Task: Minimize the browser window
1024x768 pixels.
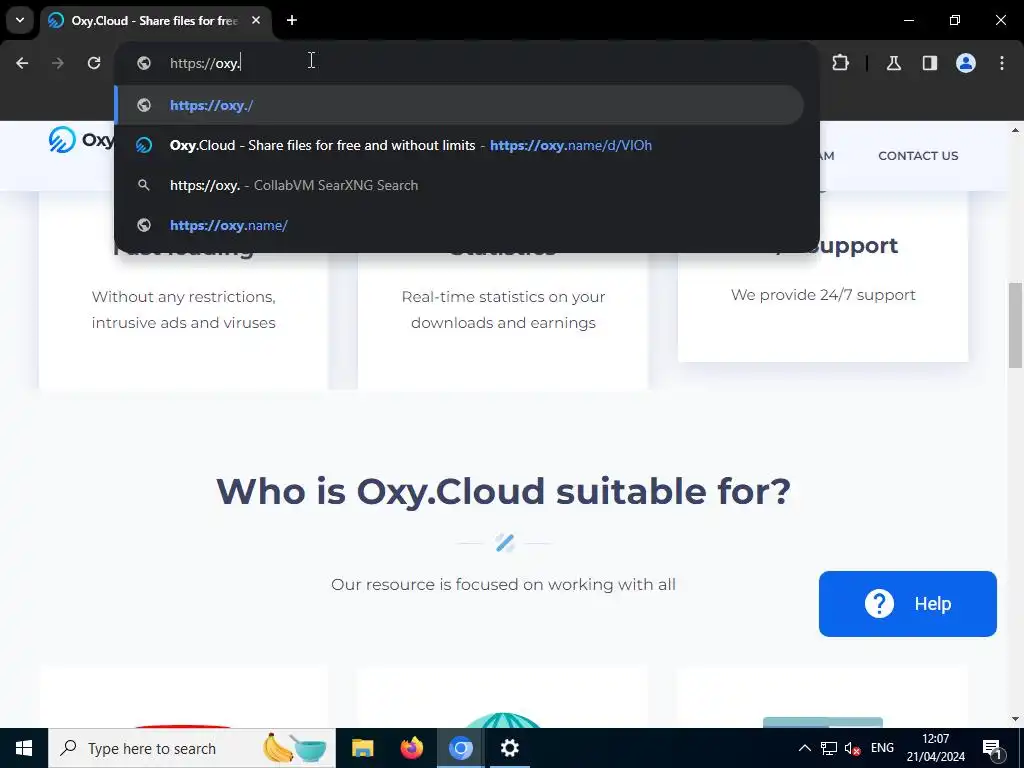Action: tap(908, 20)
